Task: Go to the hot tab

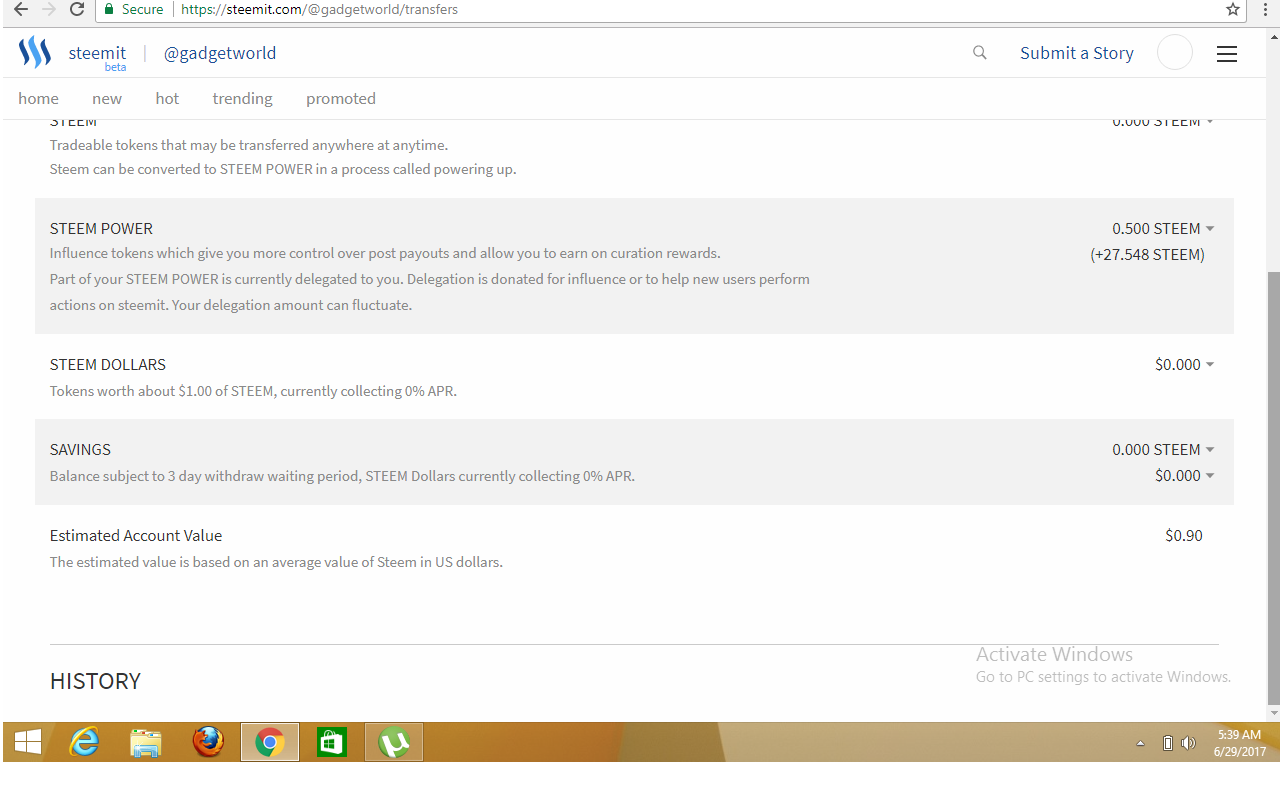Action: 167,98
